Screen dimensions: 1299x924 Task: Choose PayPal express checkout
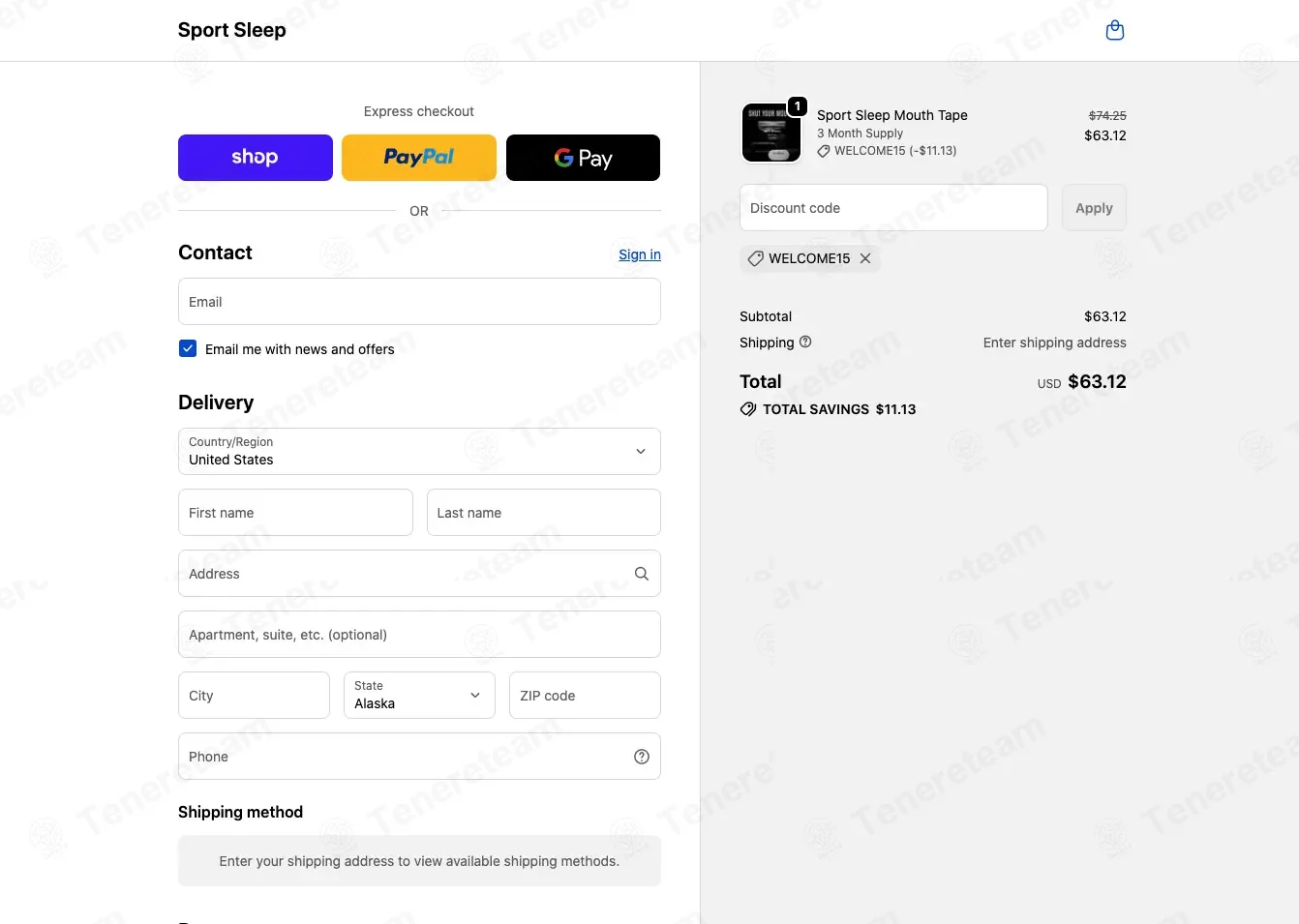[x=419, y=158]
